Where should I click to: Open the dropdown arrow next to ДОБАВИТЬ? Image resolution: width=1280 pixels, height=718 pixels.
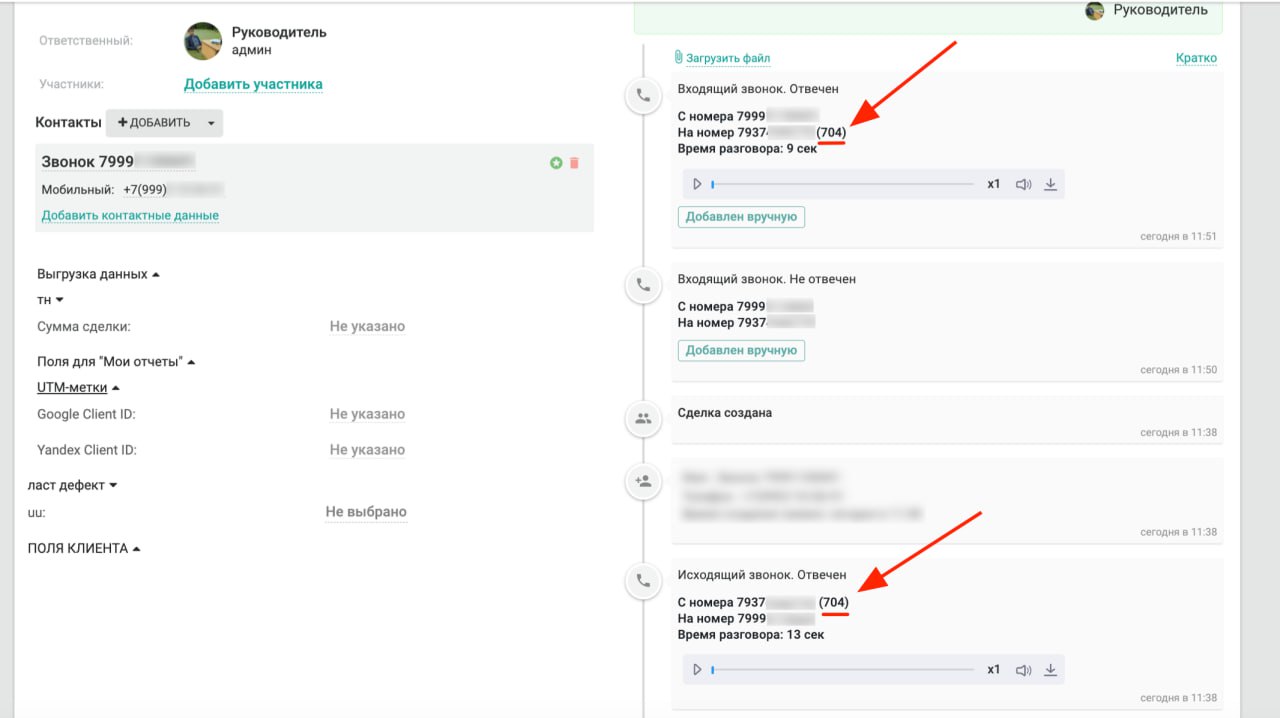click(211, 123)
